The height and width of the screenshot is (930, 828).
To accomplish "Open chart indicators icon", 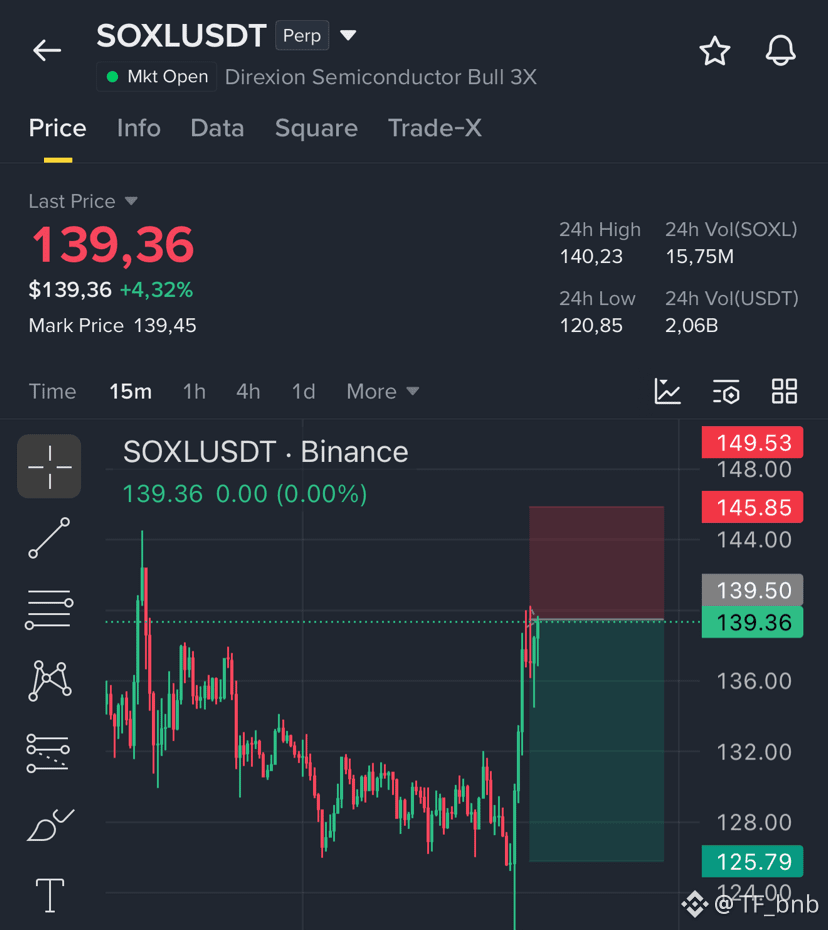I will 667,391.
